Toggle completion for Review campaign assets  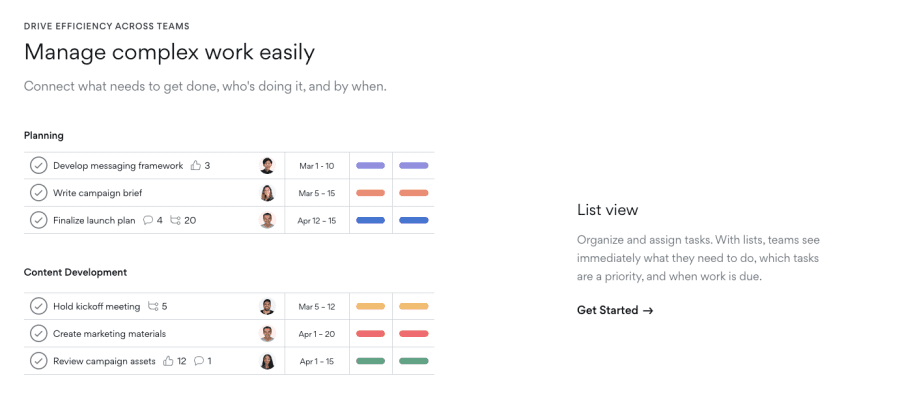(38, 361)
